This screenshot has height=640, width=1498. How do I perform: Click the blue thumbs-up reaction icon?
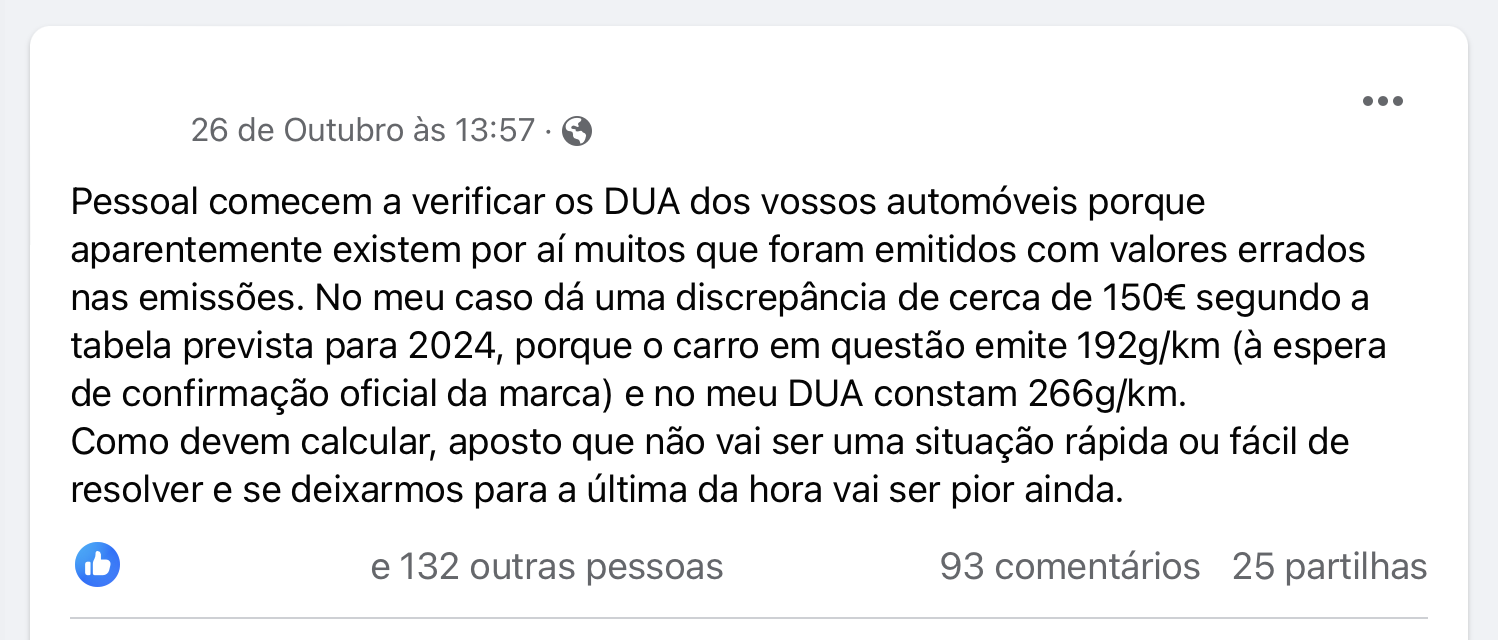(97, 566)
